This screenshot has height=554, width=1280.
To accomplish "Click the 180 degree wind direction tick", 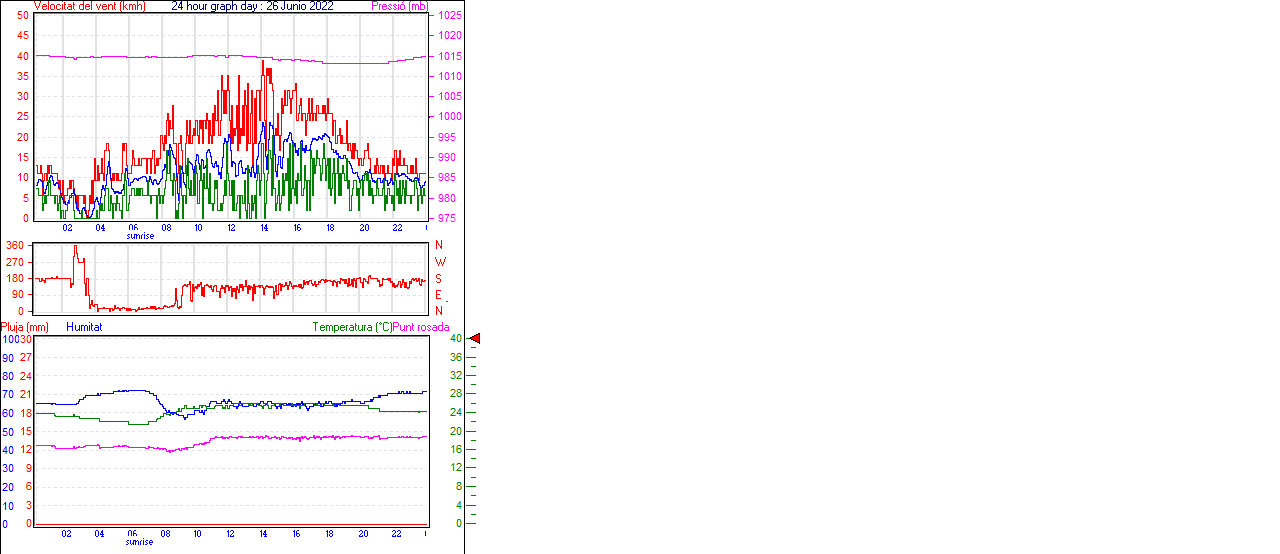I will [15, 278].
